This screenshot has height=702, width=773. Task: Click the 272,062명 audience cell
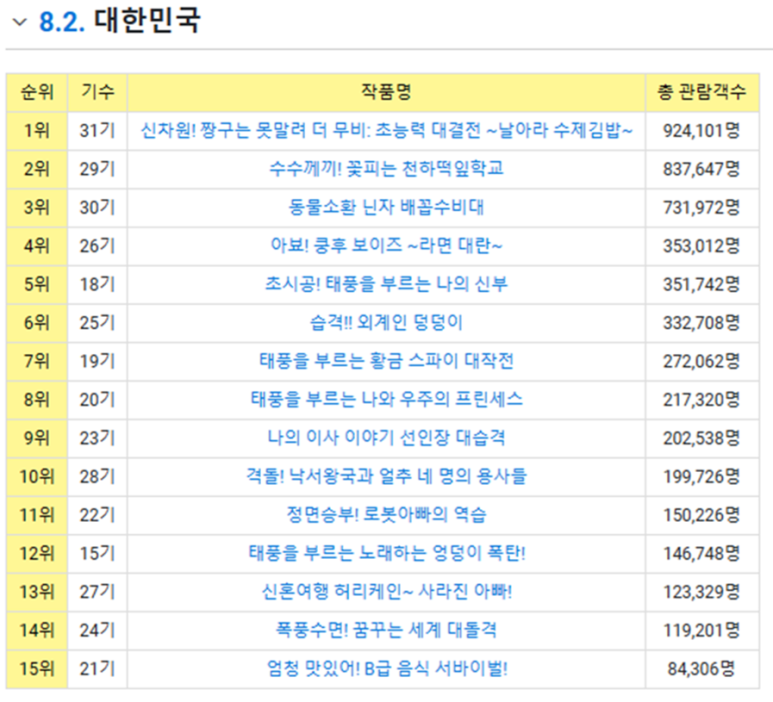pyautogui.click(x=702, y=361)
